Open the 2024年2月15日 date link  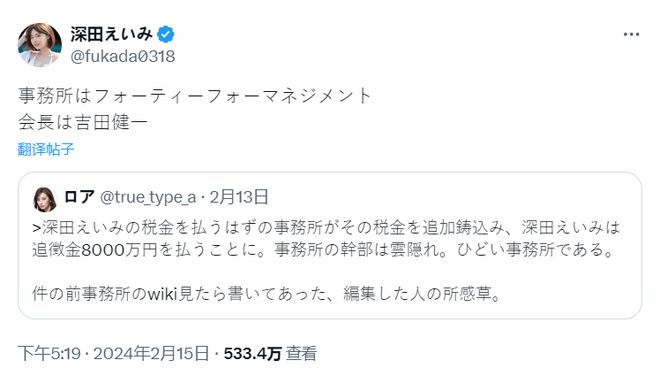point(151,353)
